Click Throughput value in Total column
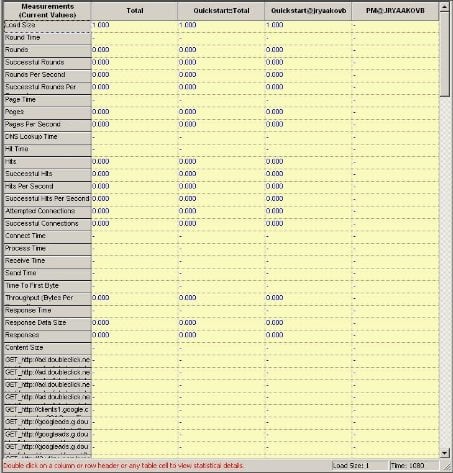 tap(101, 298)
